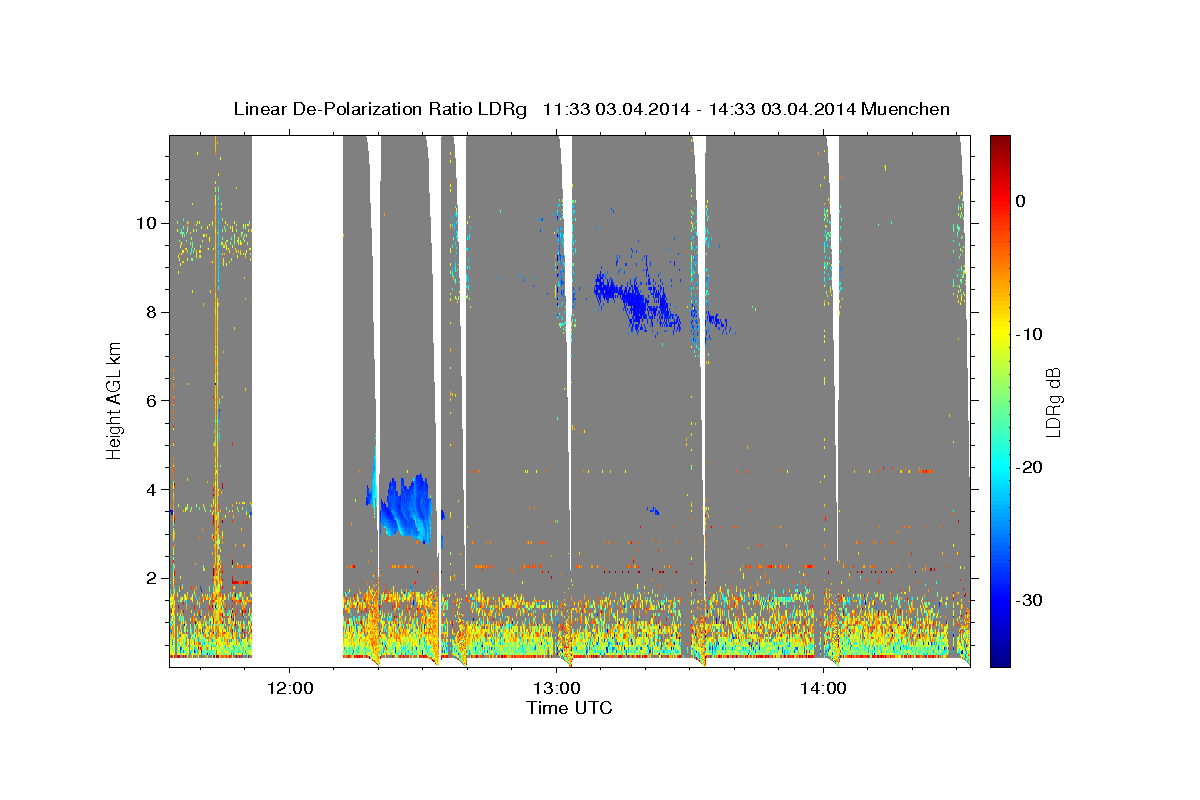This screenshot has height=800, width=1200.
Task: Click the colorbar tick value '-20'
Action: pos(1030,467)
